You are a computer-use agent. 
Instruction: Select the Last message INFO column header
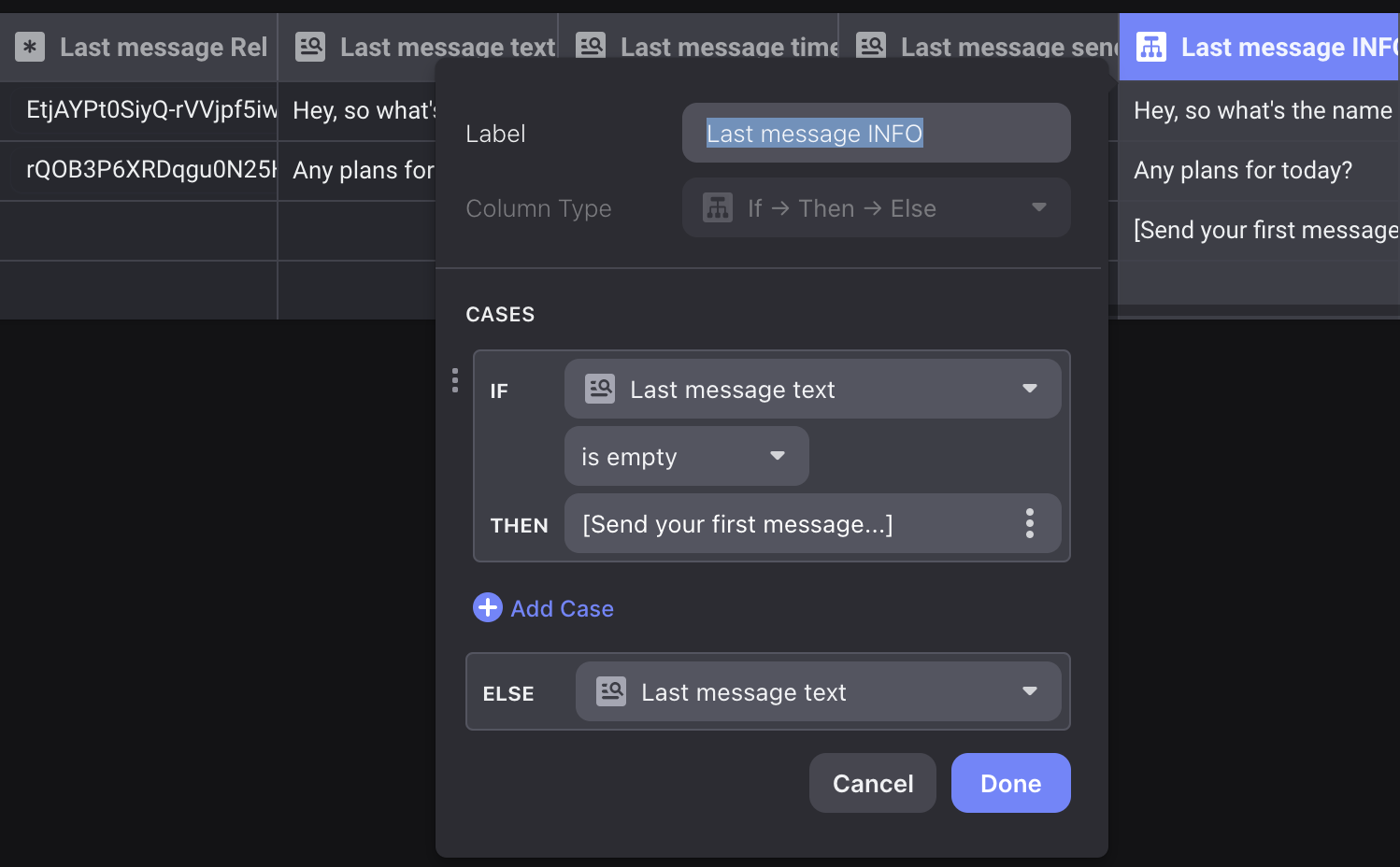tap(1259, 47)
